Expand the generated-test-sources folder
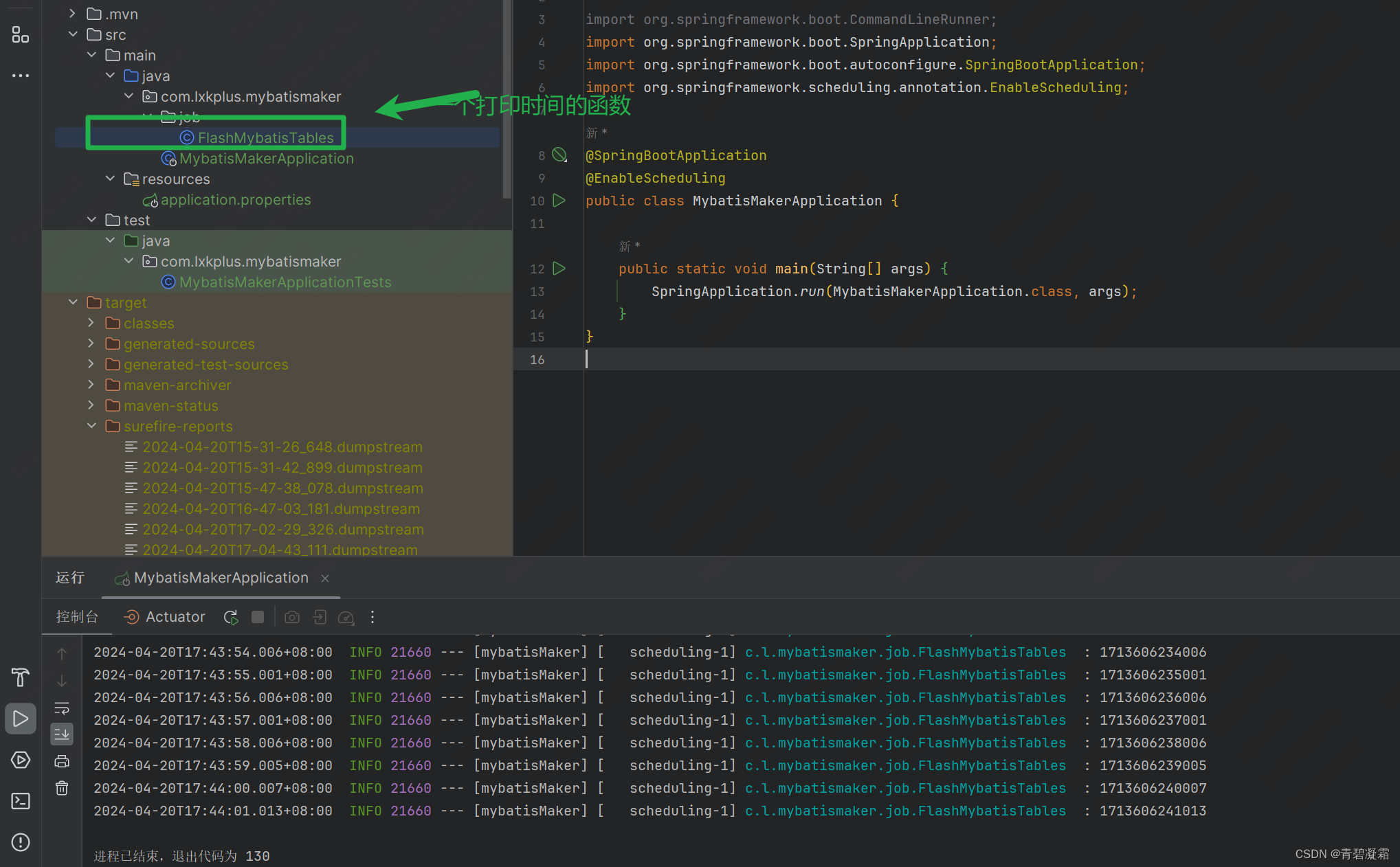1400x867 pixels. click(x=91, y=364)
